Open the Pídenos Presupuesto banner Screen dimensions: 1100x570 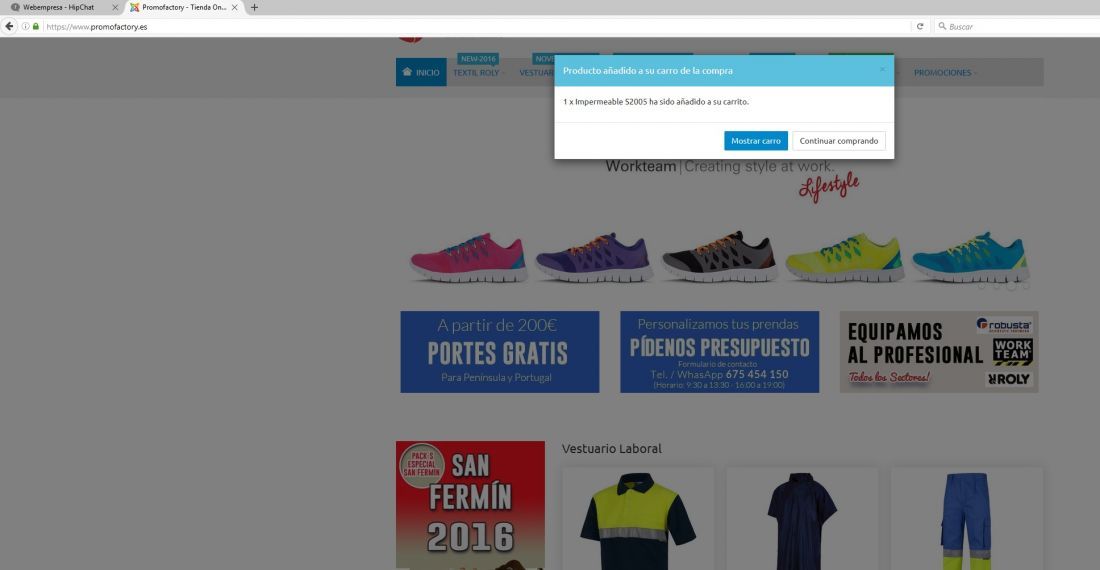coord(719,352)
